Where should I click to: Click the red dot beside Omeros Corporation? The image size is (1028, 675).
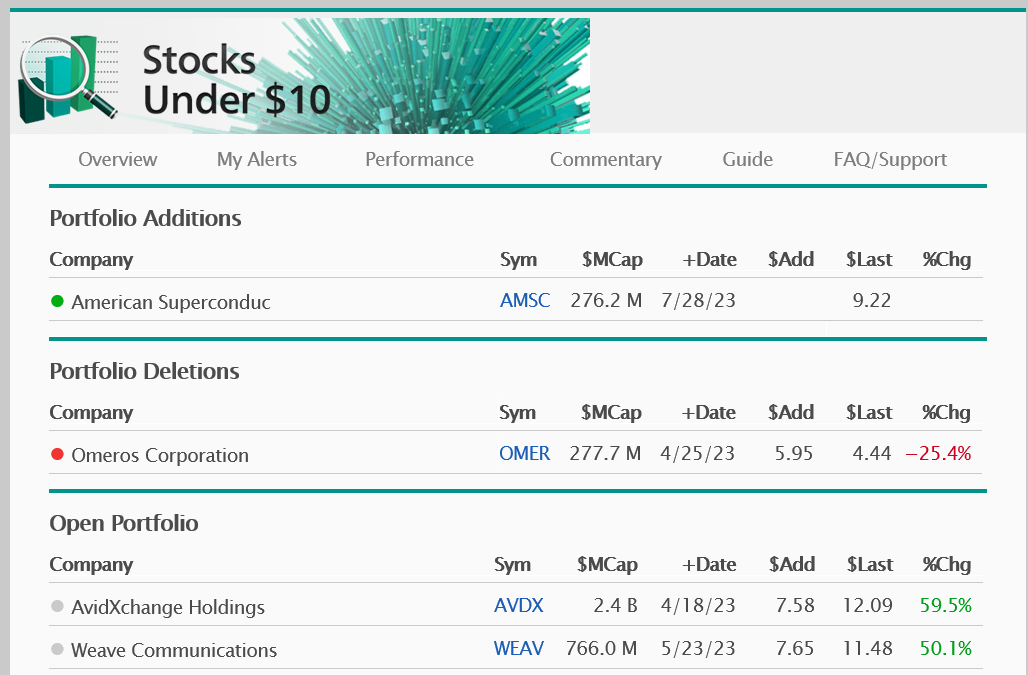57,453
